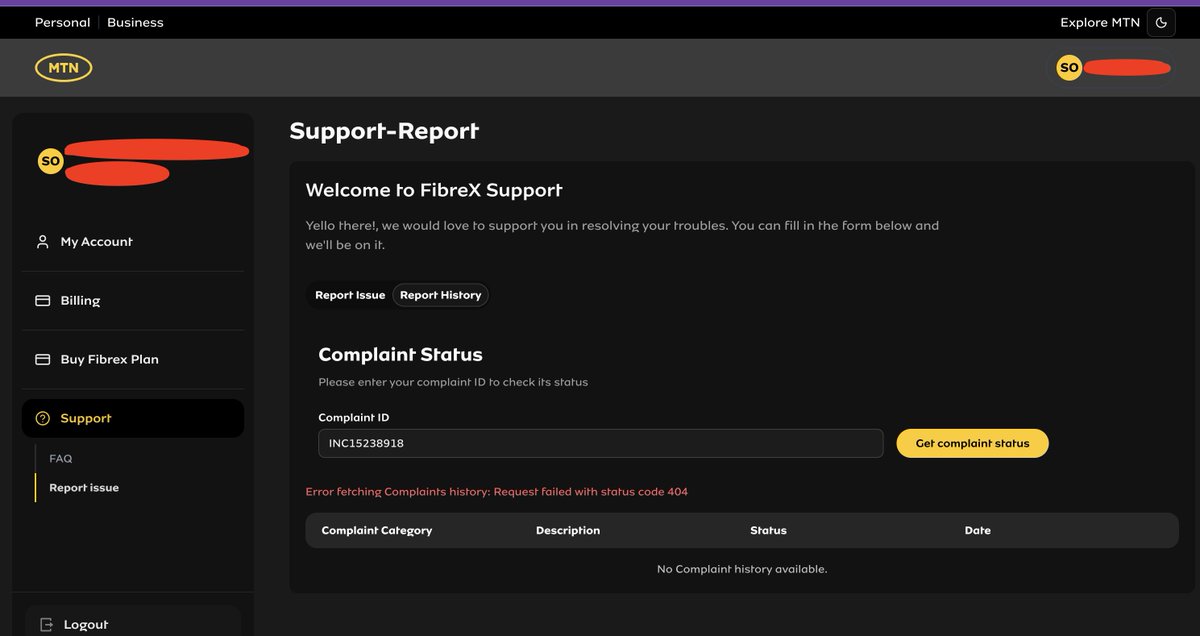Log out using the Logout button
Screen dimensions: 1200x636
pos(133,623)
